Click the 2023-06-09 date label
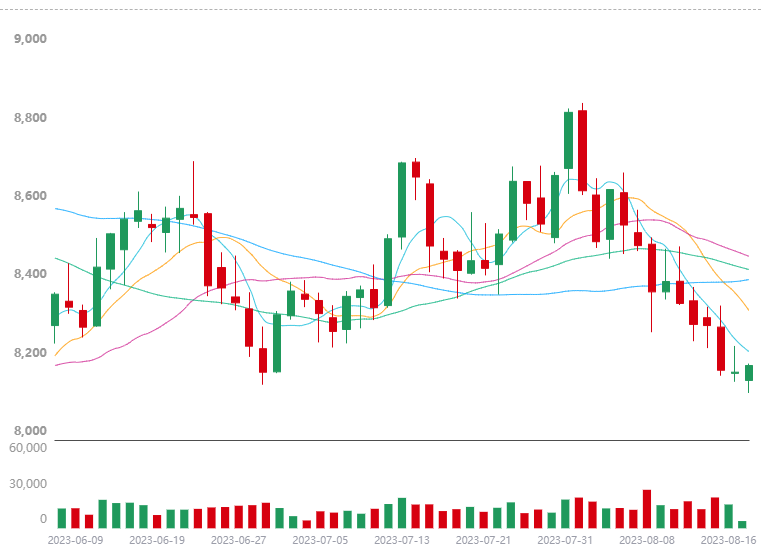Viewport: 779px width, 555px height. pyautogui.click(x=75, y=539)
